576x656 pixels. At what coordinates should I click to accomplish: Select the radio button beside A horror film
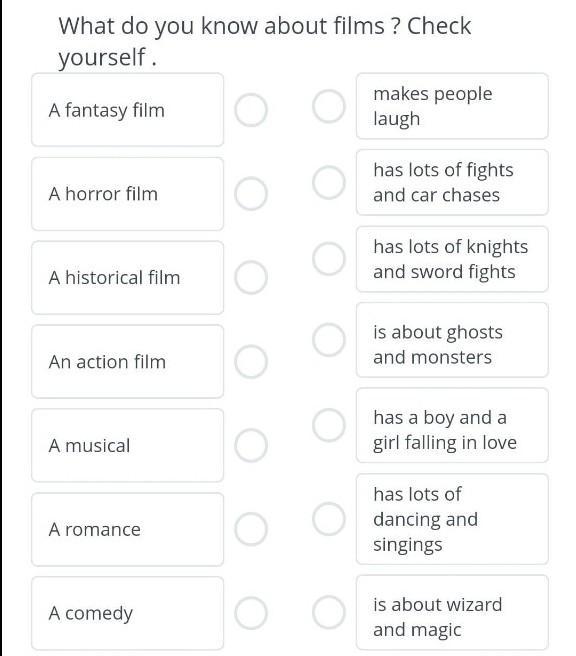pos(251,194)
